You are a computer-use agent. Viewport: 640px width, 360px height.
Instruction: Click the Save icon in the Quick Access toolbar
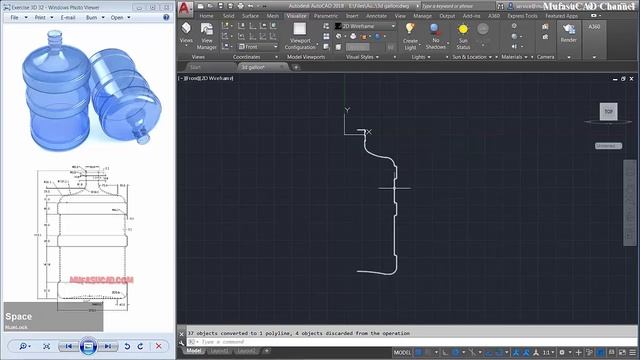pos(220,6)
